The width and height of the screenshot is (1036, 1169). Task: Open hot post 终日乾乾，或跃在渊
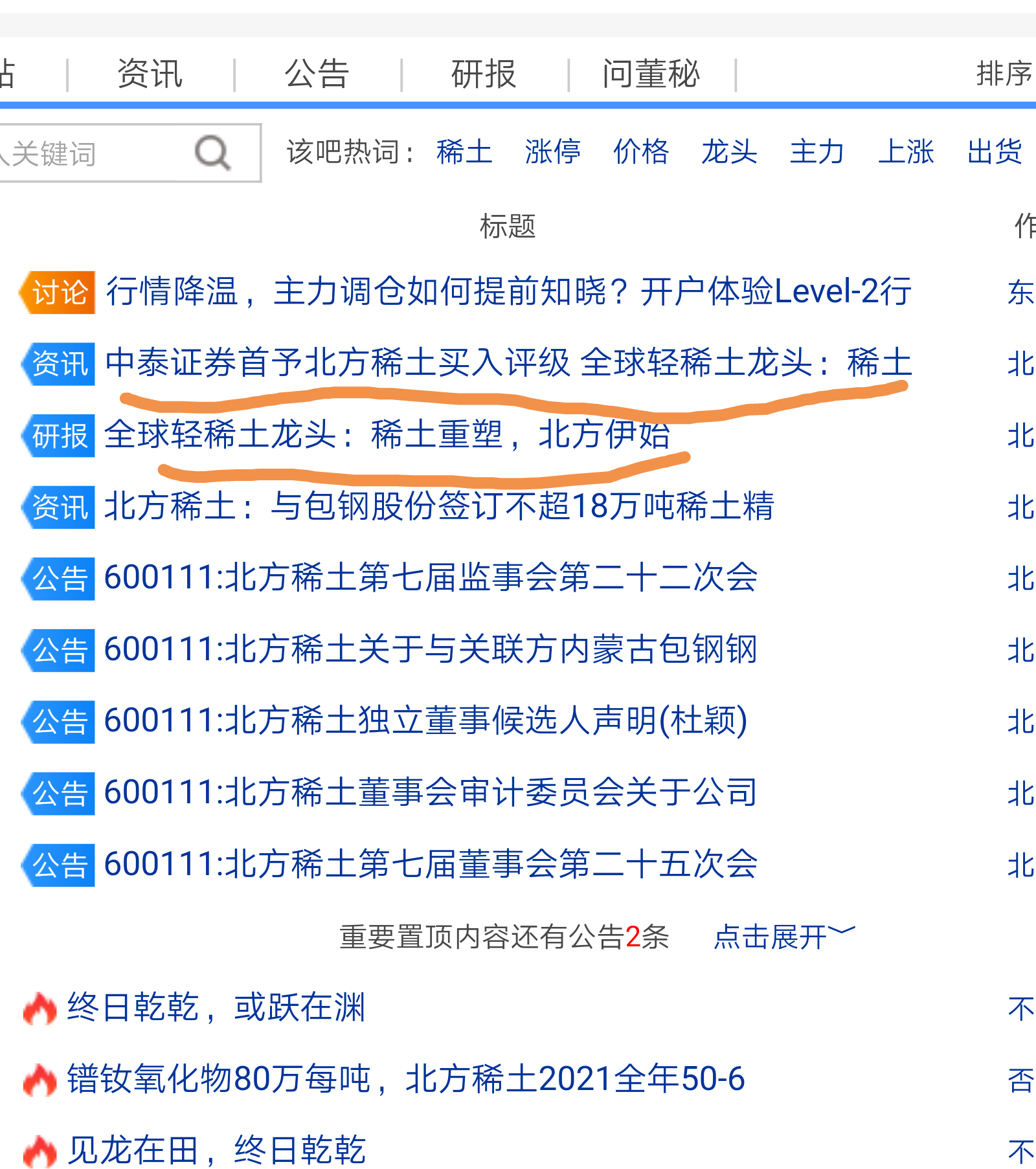pyautogui.click(x=217, y=1008)
